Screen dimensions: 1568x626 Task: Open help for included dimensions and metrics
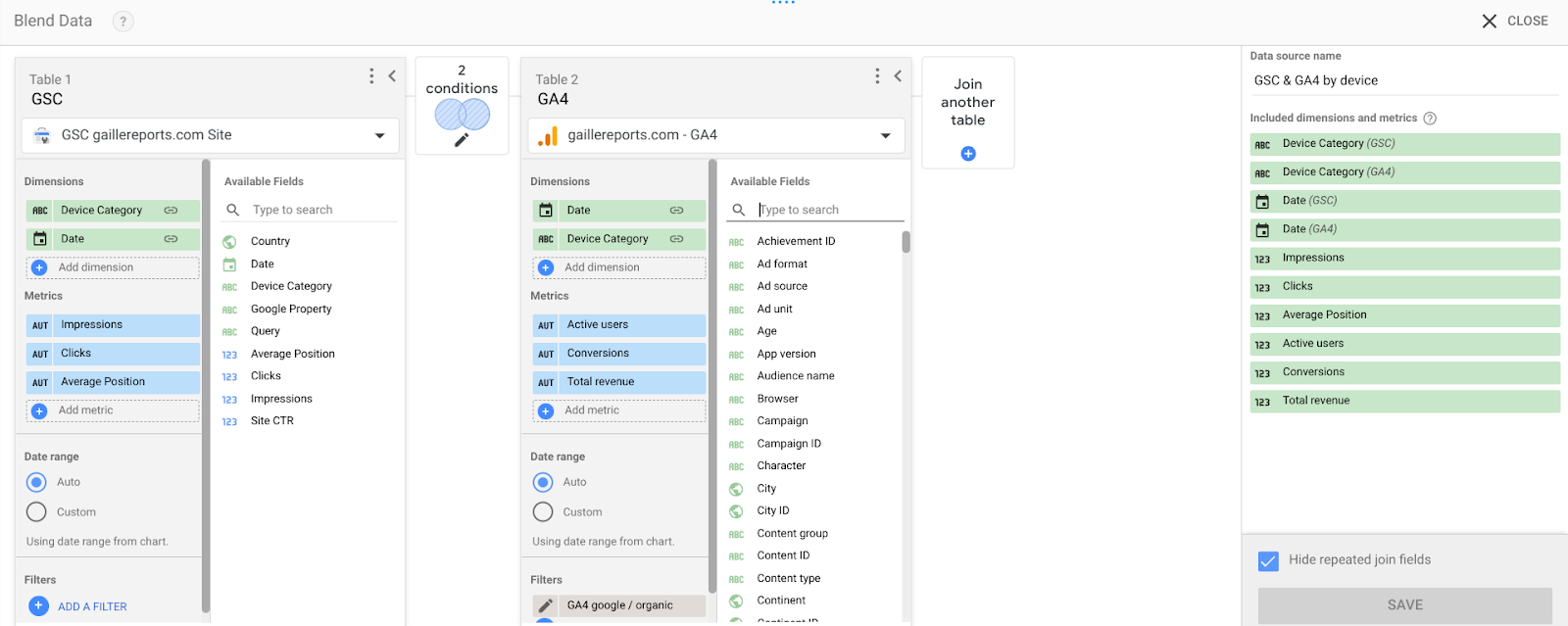(x=1430, y=119)
